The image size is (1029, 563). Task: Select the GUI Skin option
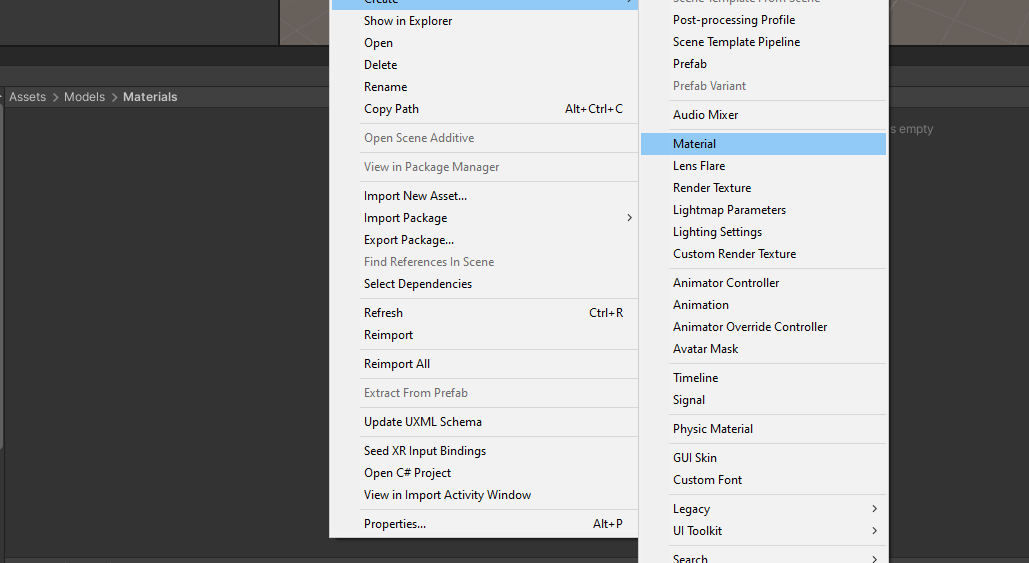point(695,458)
